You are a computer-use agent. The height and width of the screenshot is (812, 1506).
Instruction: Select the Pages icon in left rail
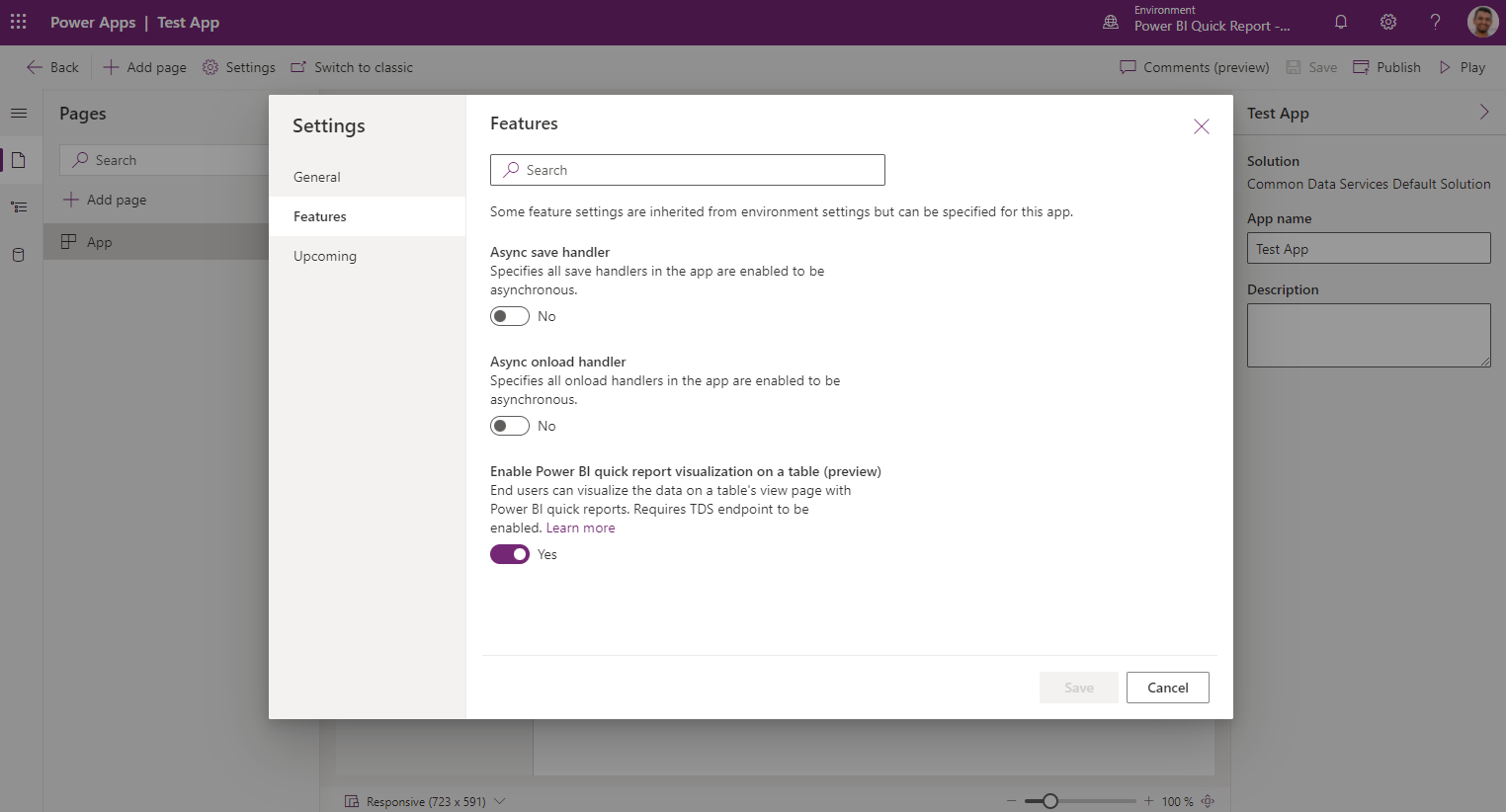click(19, 160)
